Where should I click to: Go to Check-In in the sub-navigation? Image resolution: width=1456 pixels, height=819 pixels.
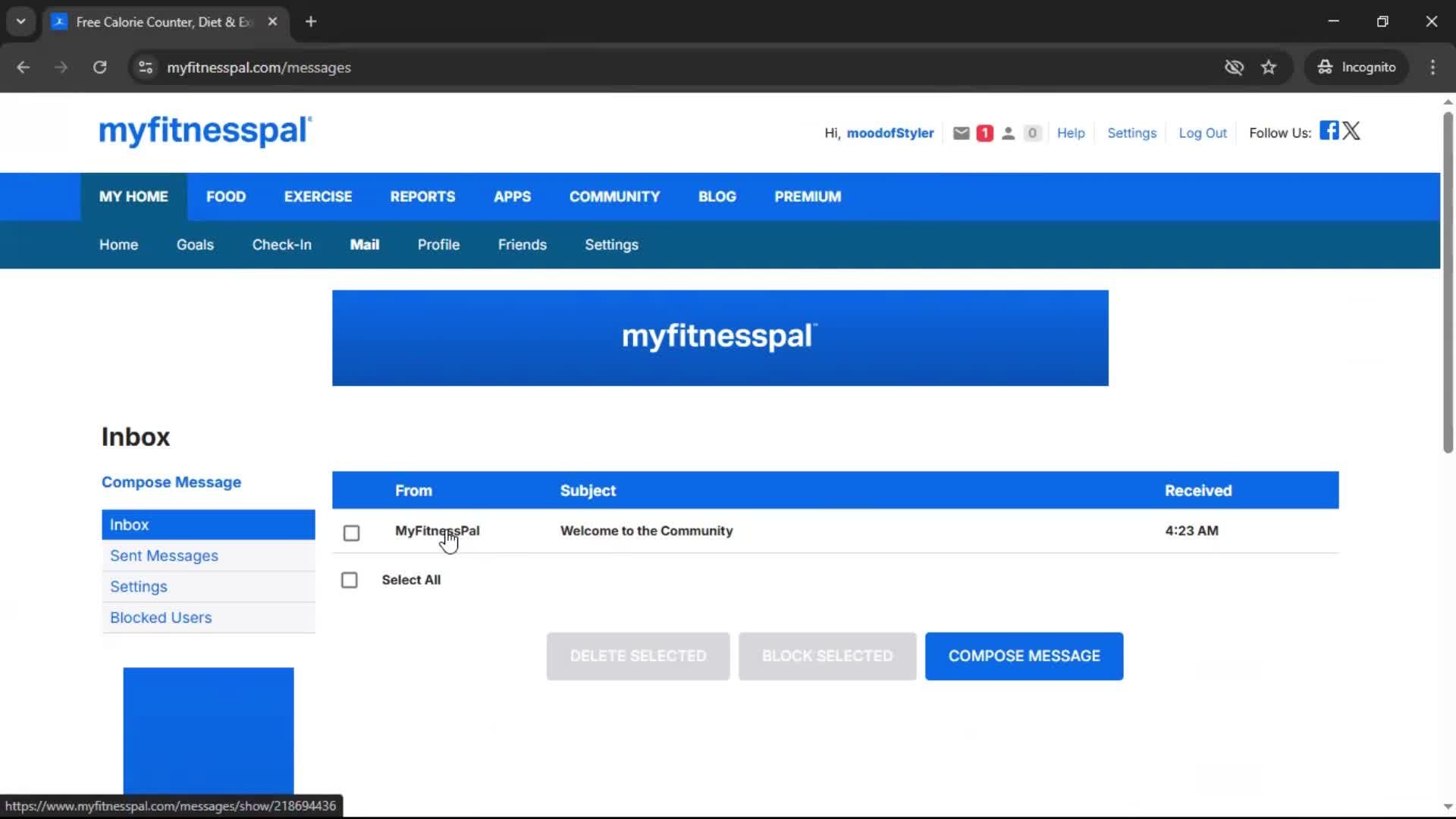coord(281,245)
